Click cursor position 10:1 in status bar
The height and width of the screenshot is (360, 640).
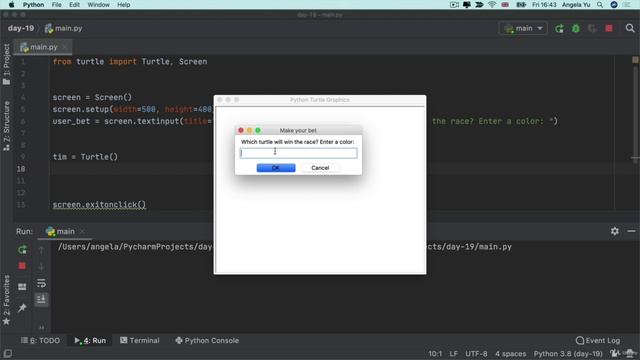pyautogui.click(x=435, y=353)
